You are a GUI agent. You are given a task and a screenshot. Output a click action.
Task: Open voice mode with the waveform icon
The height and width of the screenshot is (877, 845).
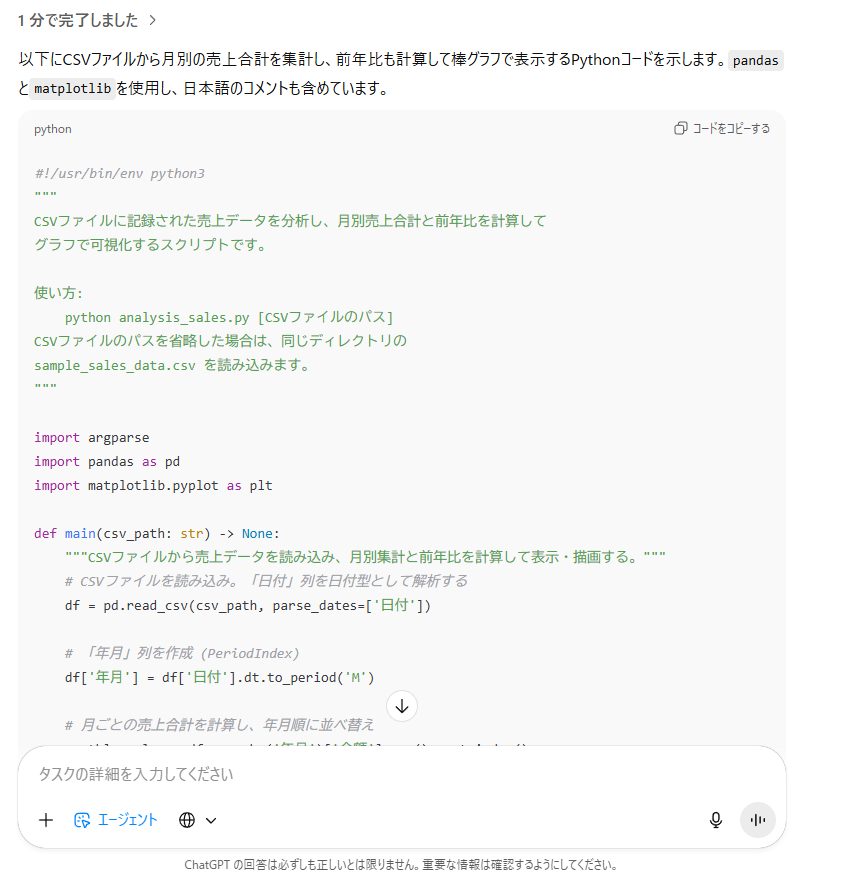(757, 819)
